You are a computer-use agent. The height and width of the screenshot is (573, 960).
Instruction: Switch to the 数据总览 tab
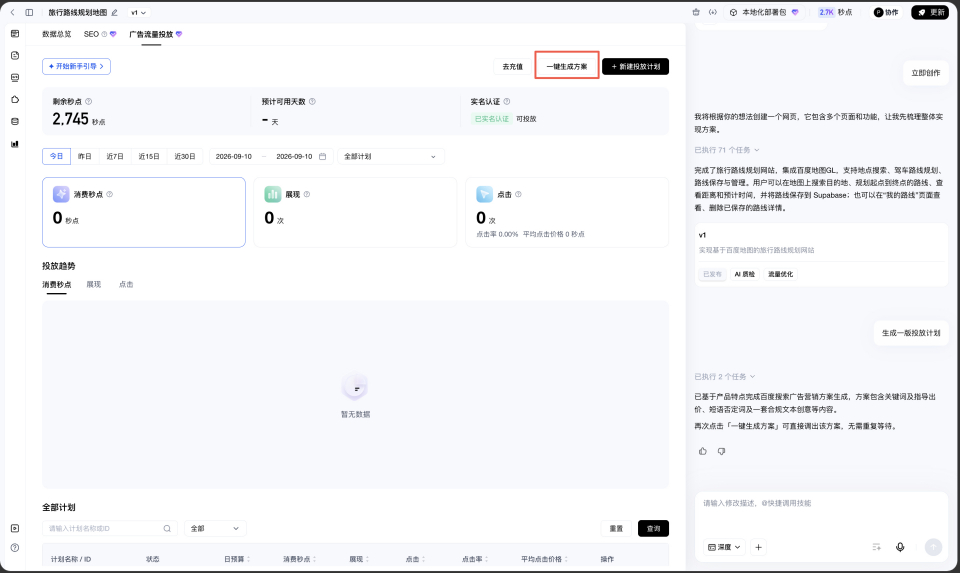(56, 34)
